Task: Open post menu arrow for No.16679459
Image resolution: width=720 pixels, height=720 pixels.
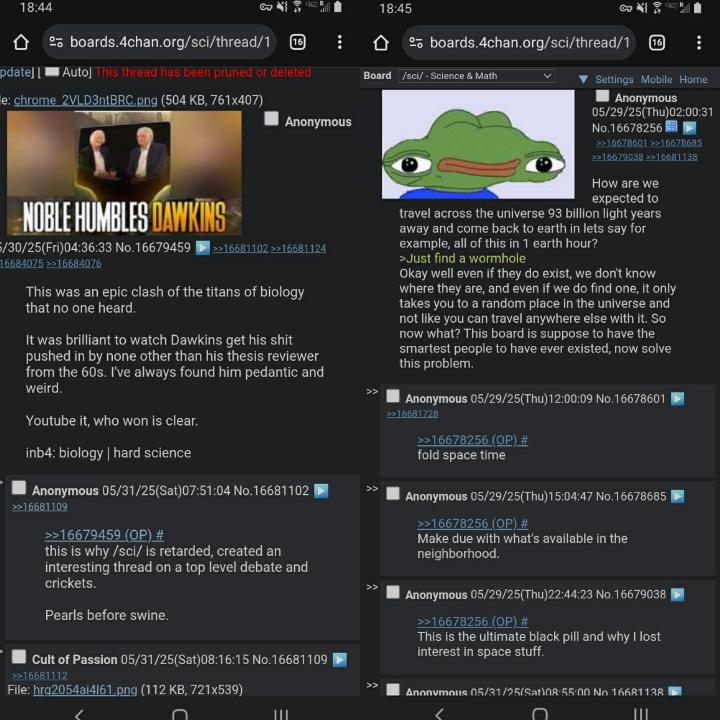Action: coord(202,248)
